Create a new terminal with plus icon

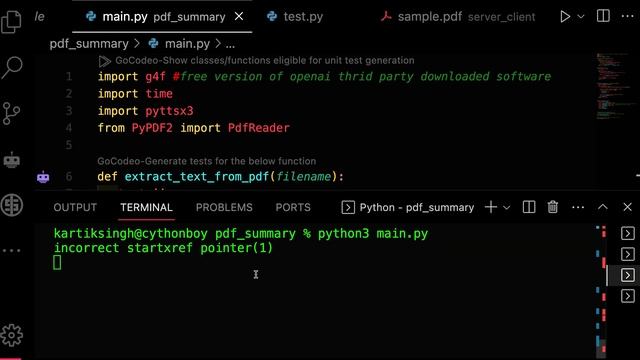pos(491,207)
